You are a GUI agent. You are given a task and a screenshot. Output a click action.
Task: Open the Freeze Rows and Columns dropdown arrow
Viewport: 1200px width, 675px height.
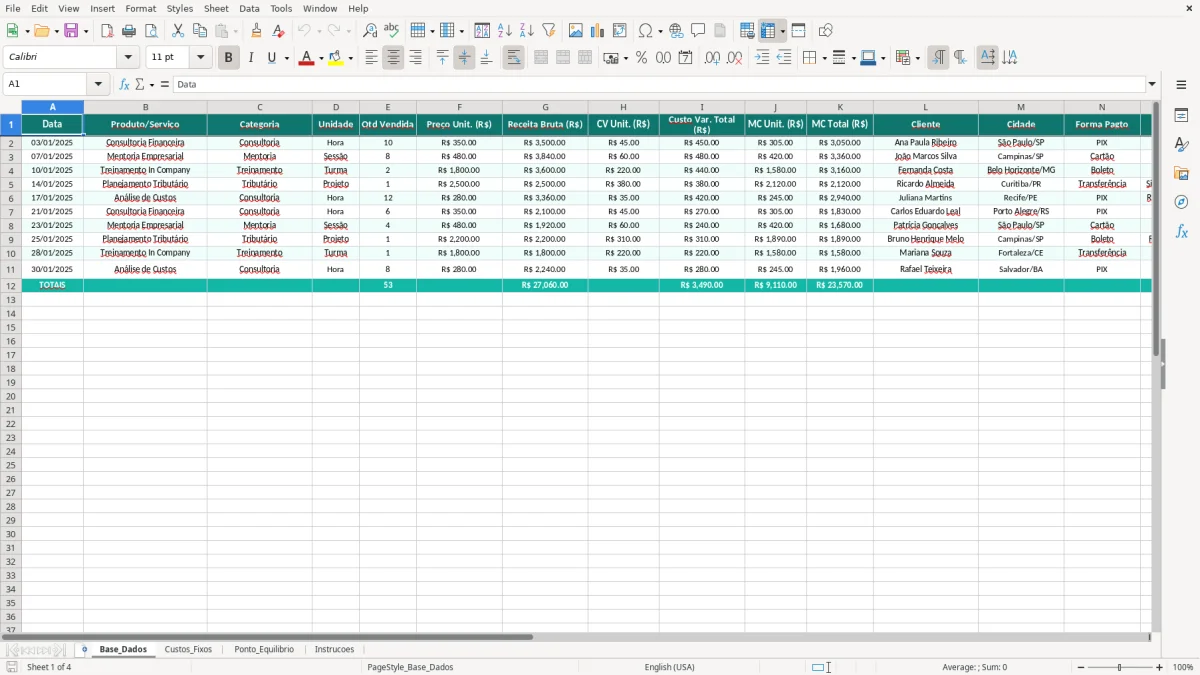click(782, 31)
